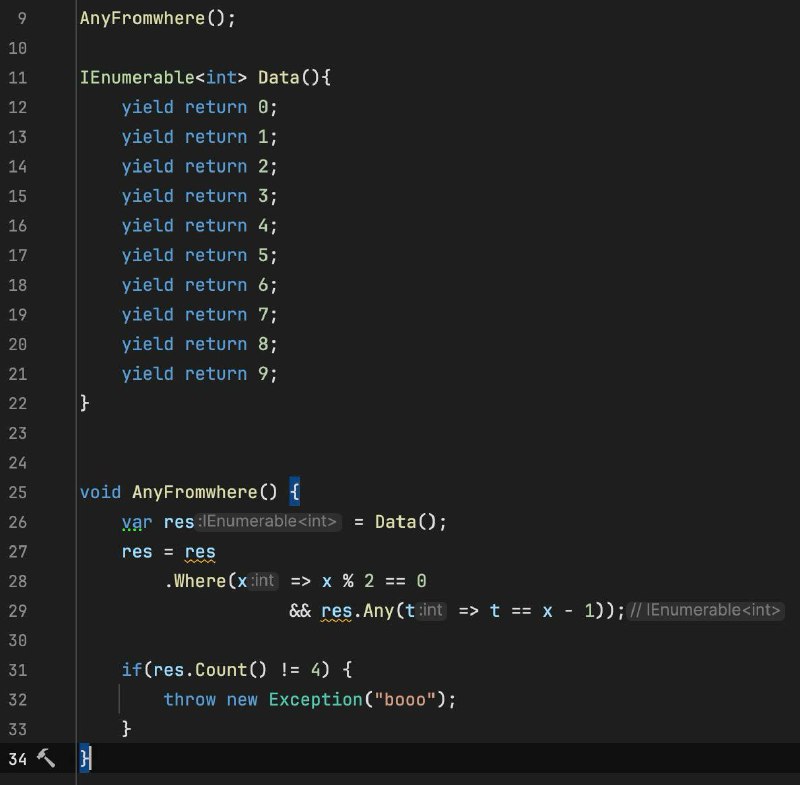800x785 pixels.
Task: Click the throw keyword on line 32
Action: [190, 699]
